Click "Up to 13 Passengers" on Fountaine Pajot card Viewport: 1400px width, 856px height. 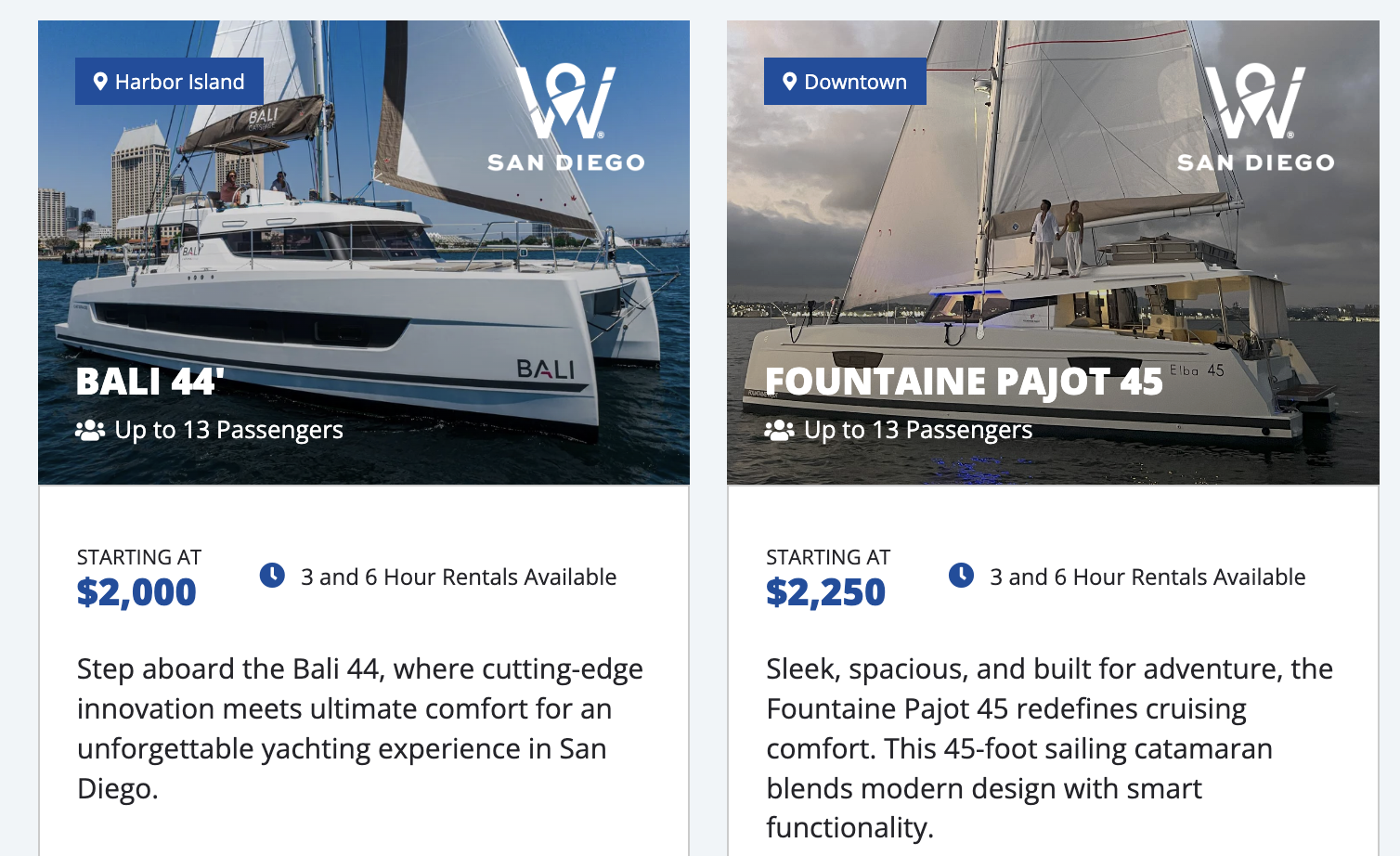tap(917, 430)
